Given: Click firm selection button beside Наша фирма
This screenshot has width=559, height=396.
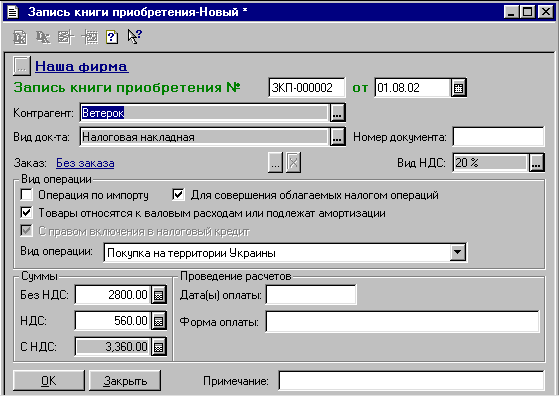Looking at the screenshot, I should pos(22,66).
